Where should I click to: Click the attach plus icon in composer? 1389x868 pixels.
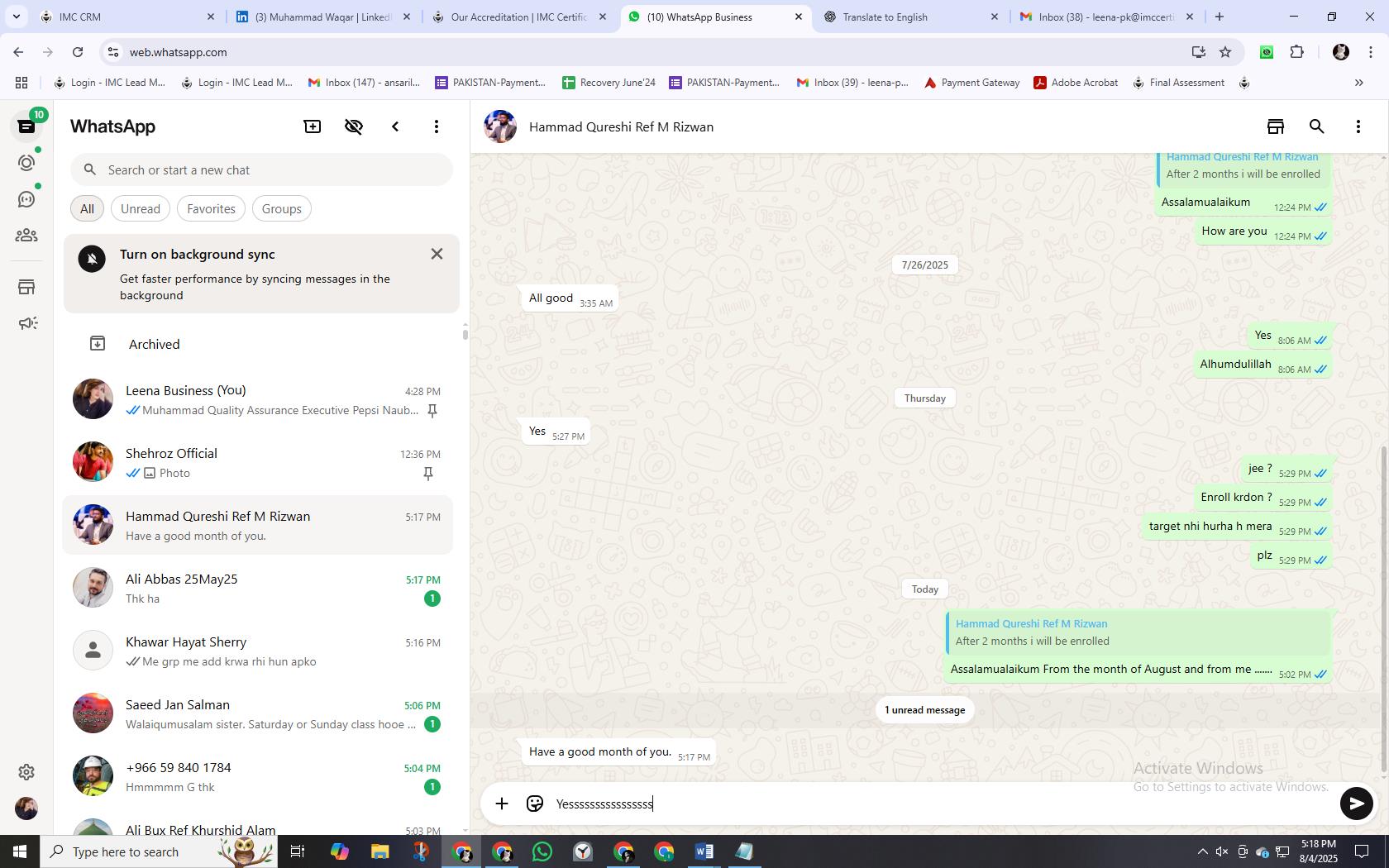point(502,804)
